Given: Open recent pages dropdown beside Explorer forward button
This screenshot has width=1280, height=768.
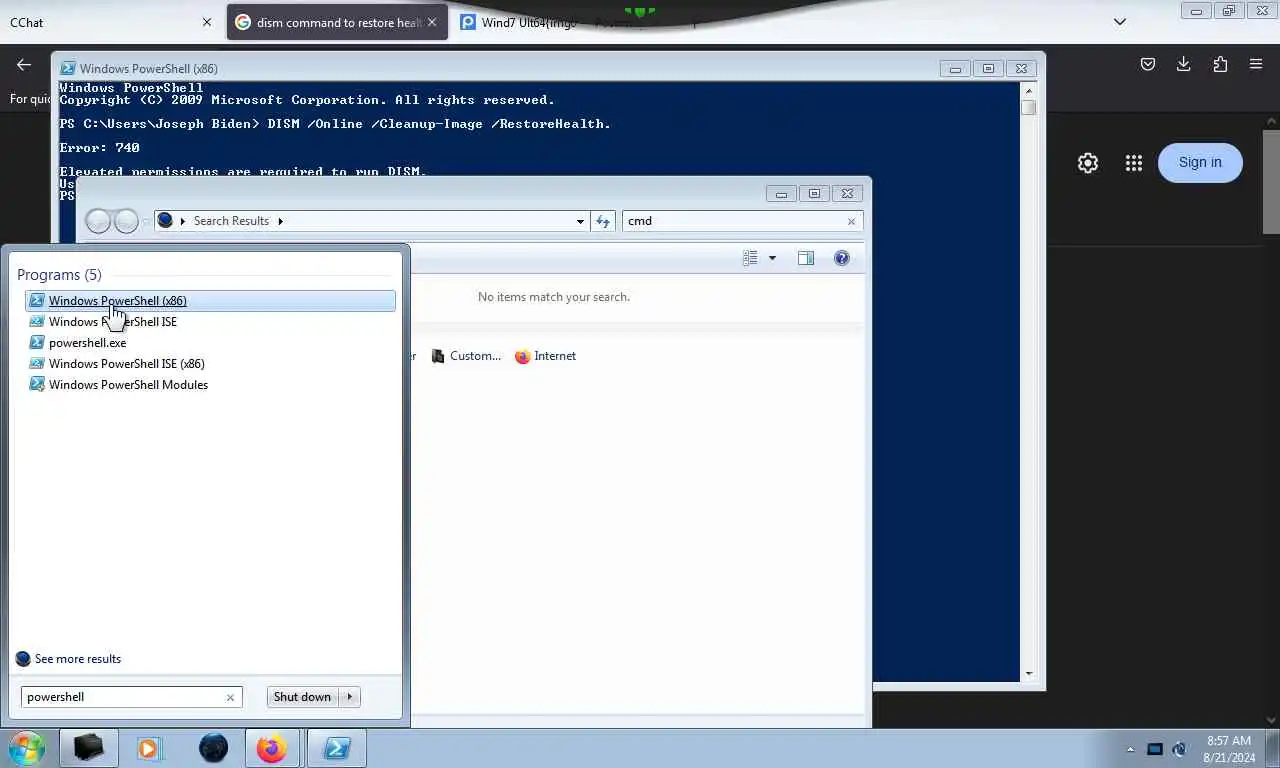Looking at the screenshot, I should coord(146,221).
